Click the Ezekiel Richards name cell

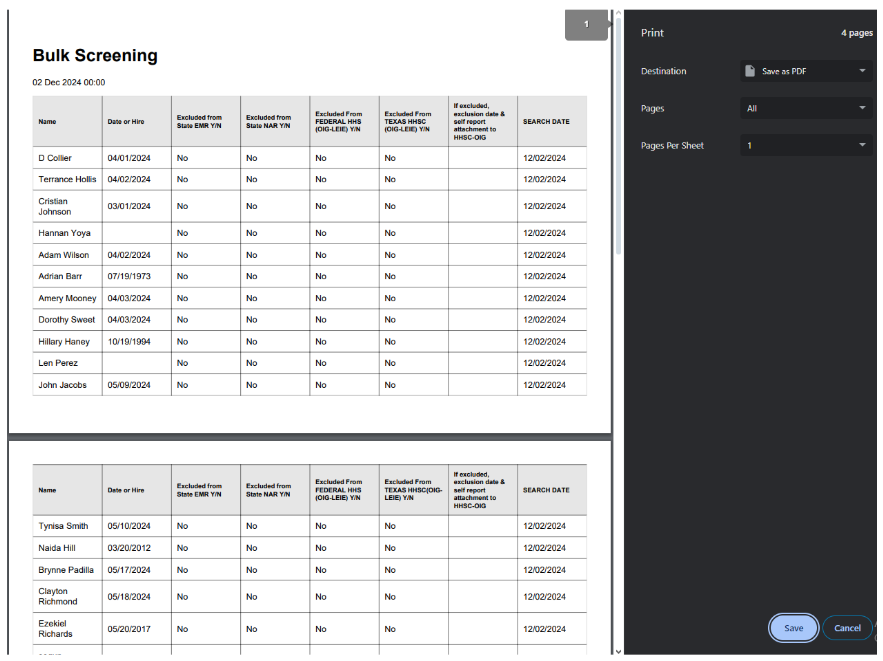56,629
